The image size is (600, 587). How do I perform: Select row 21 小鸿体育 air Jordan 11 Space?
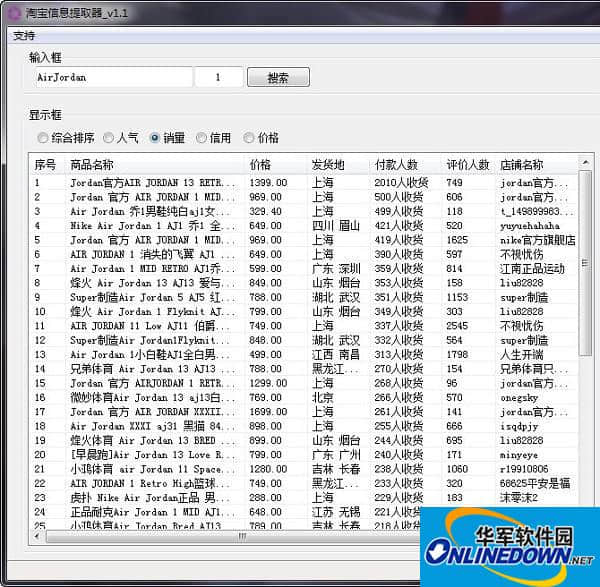click(x=304, y=469)
